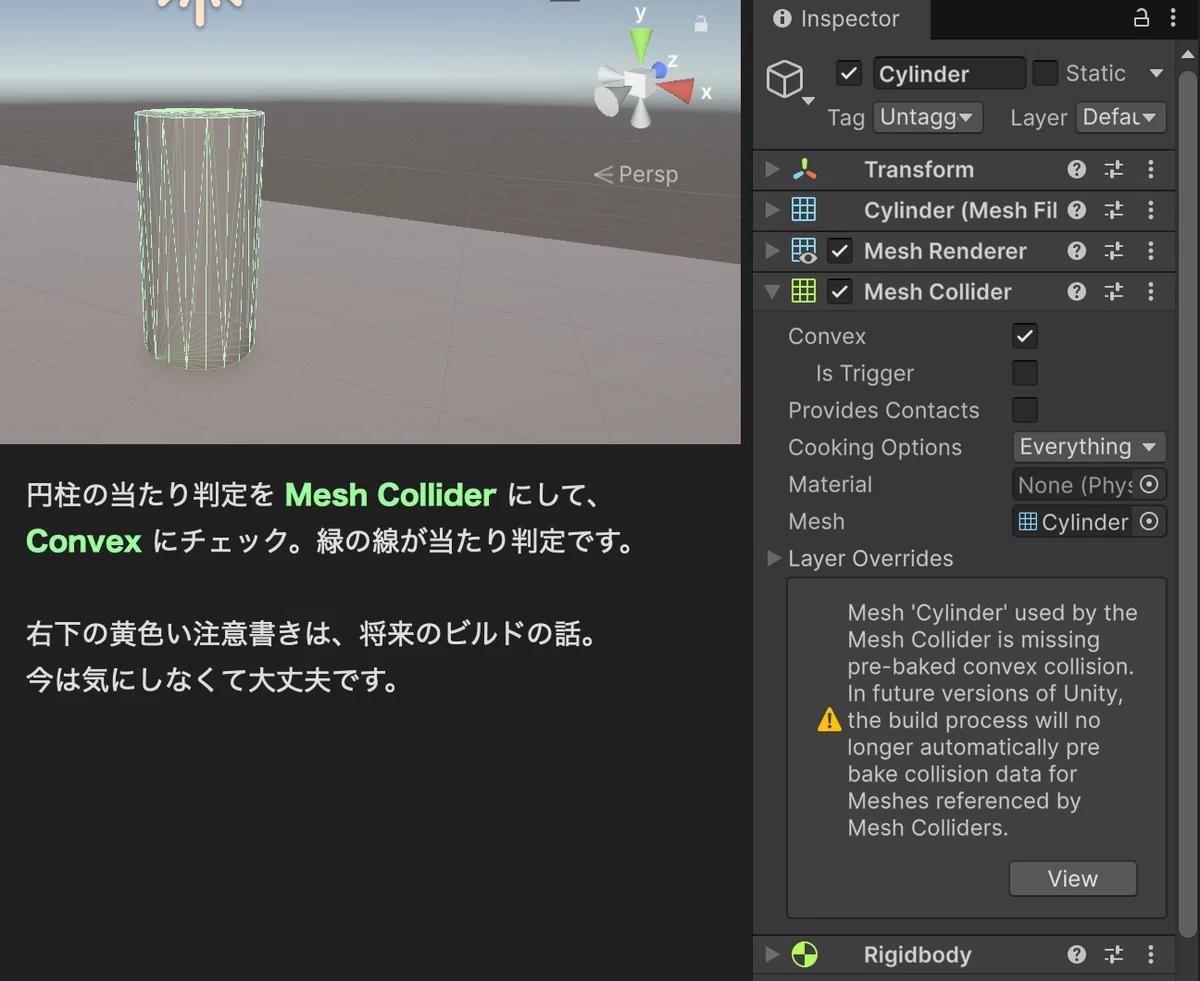
Task: Click the Rigidbody component icon
Action: click(x=804, y=955)
